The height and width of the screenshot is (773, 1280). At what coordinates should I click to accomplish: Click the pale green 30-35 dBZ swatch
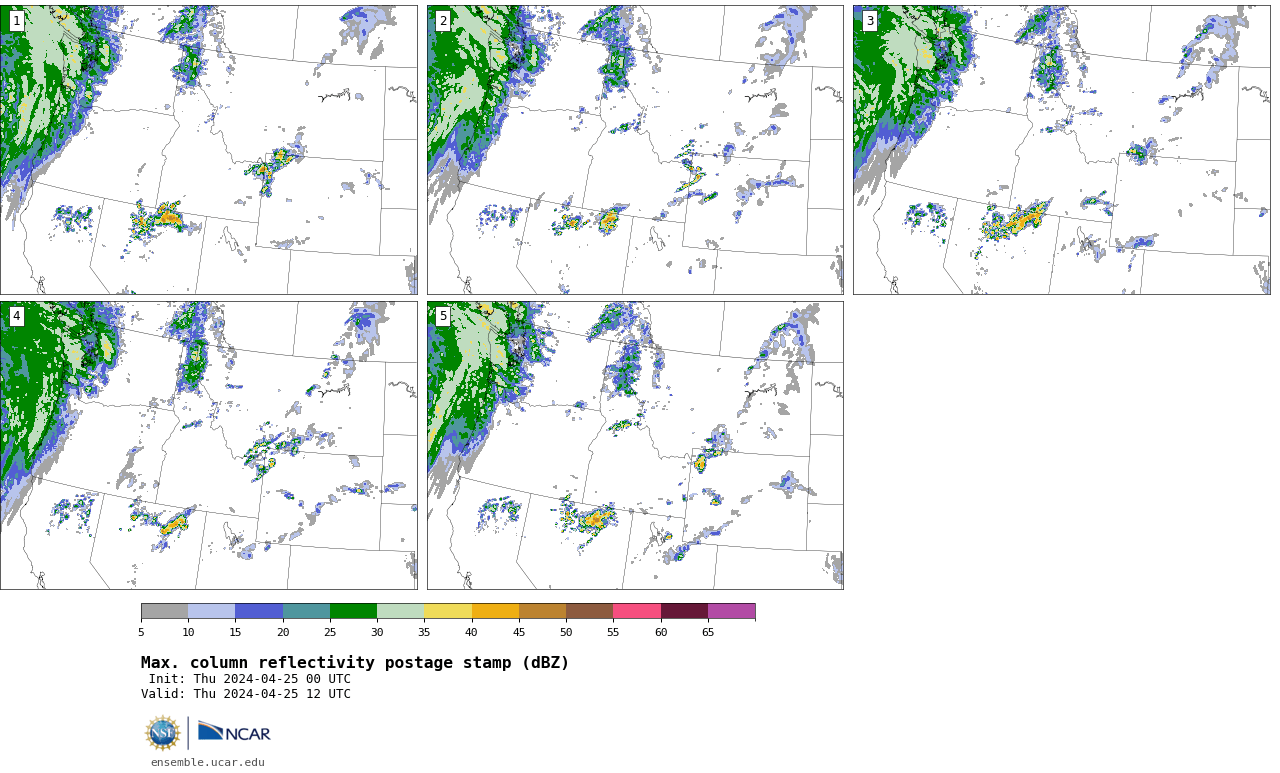[400, 611]
